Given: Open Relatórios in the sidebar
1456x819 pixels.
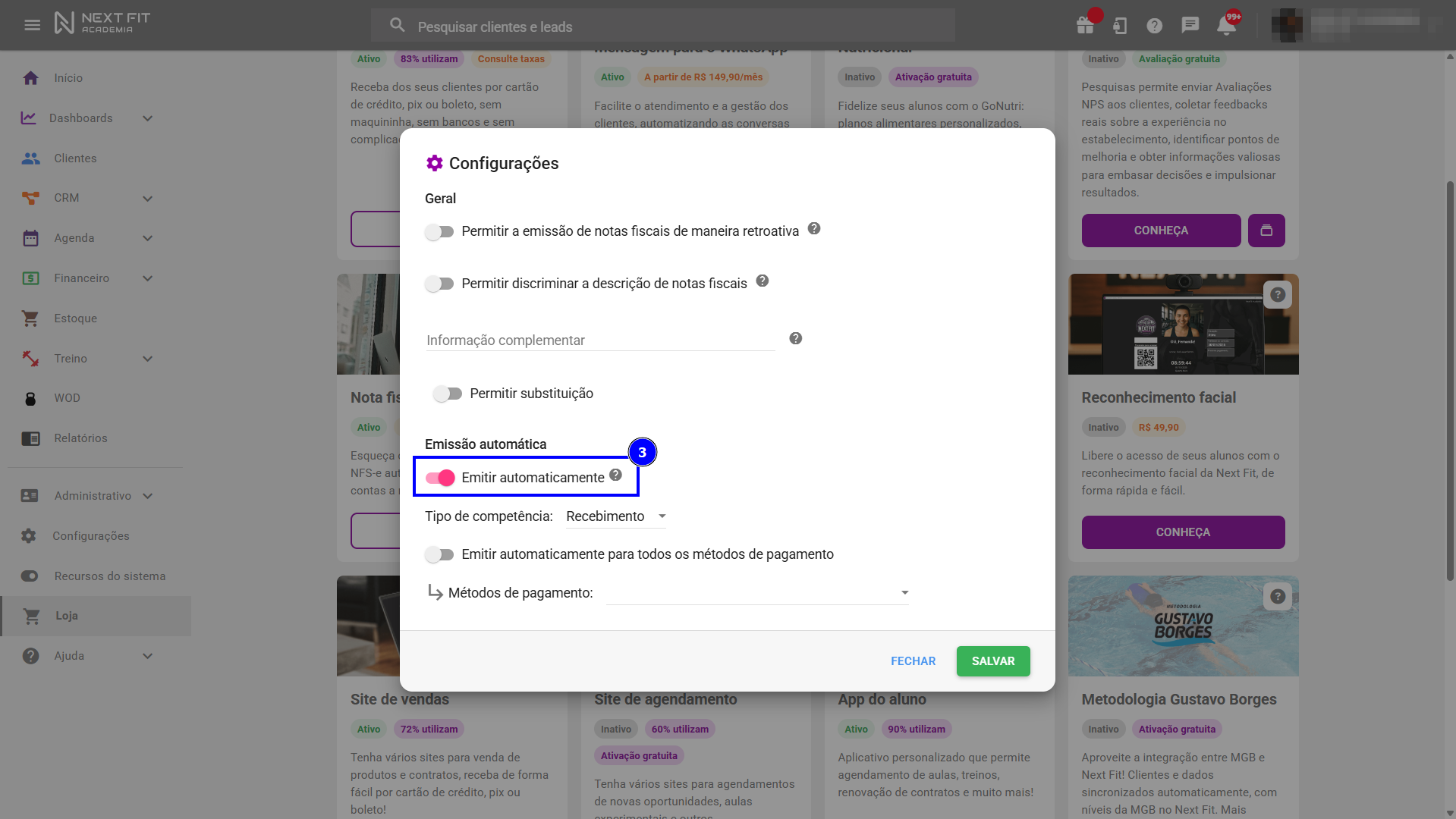Looking at the screenshot, I should pos(80,438).
